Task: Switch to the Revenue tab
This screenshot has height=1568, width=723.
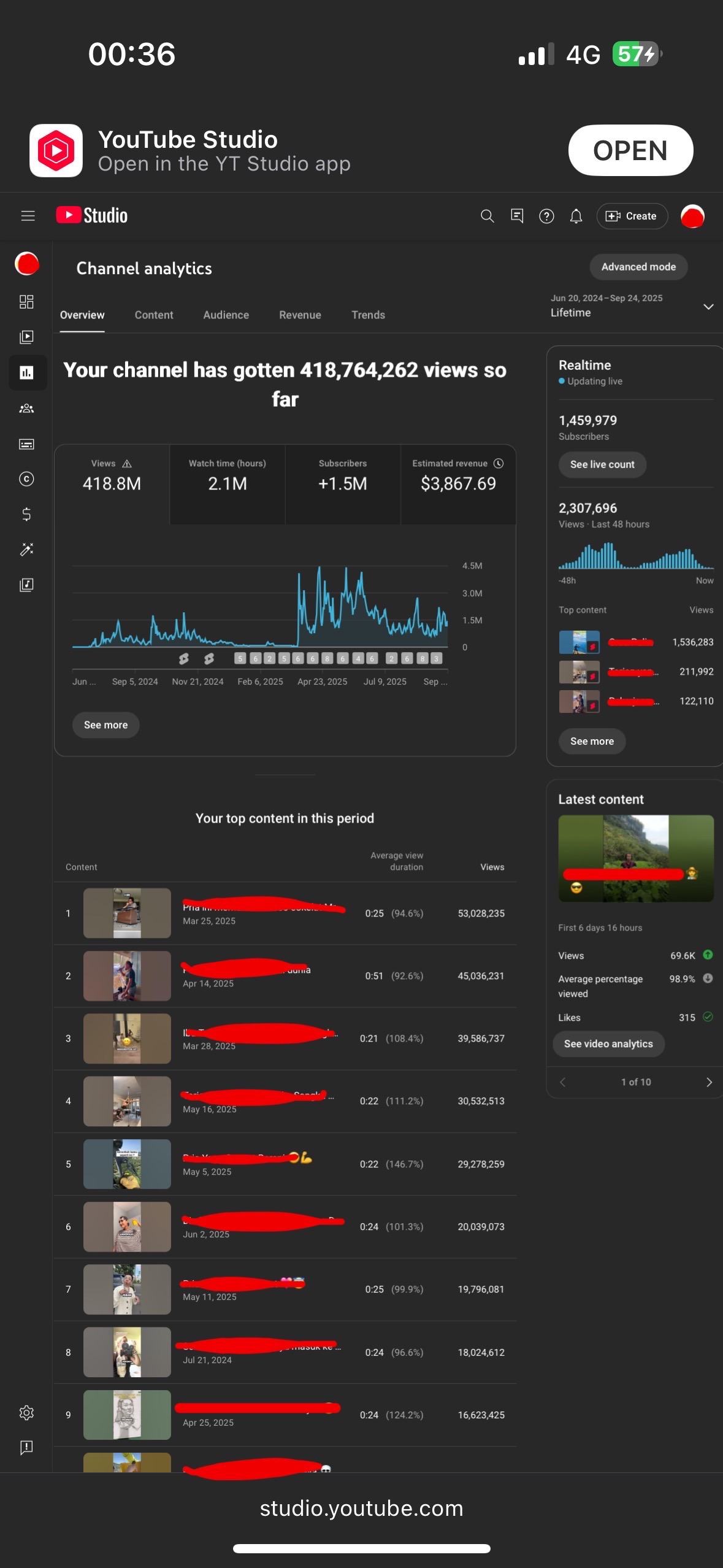Action: tap(300, 315)
